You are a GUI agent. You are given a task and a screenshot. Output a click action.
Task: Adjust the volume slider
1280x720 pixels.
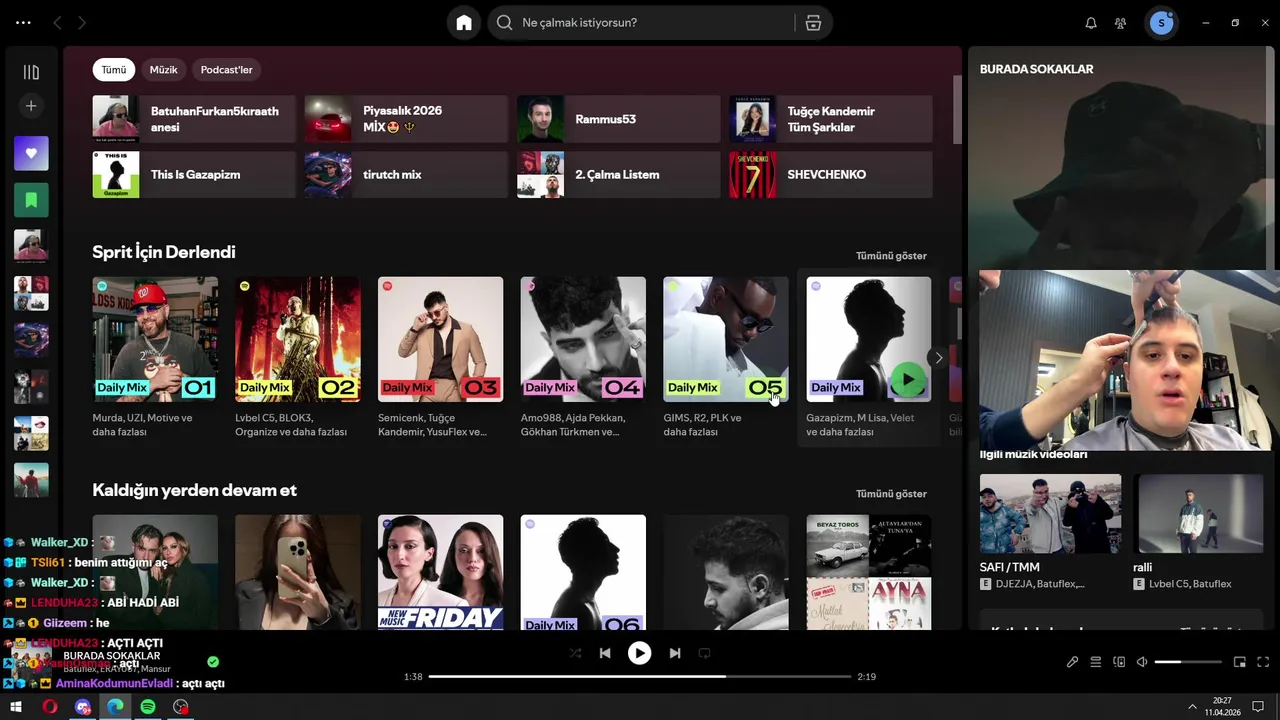pos(1188,662)
